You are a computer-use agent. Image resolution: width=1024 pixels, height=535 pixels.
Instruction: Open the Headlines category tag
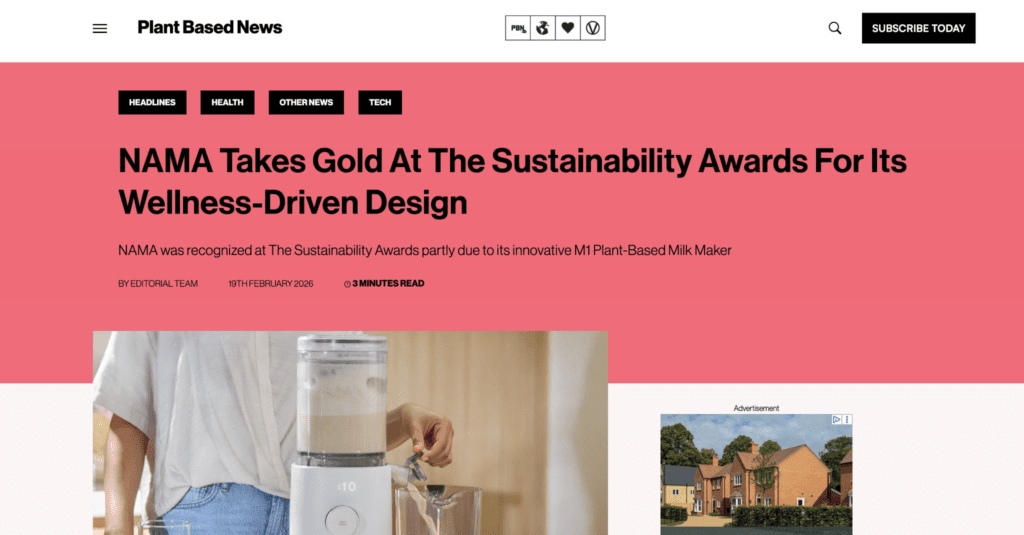(152, 102)
